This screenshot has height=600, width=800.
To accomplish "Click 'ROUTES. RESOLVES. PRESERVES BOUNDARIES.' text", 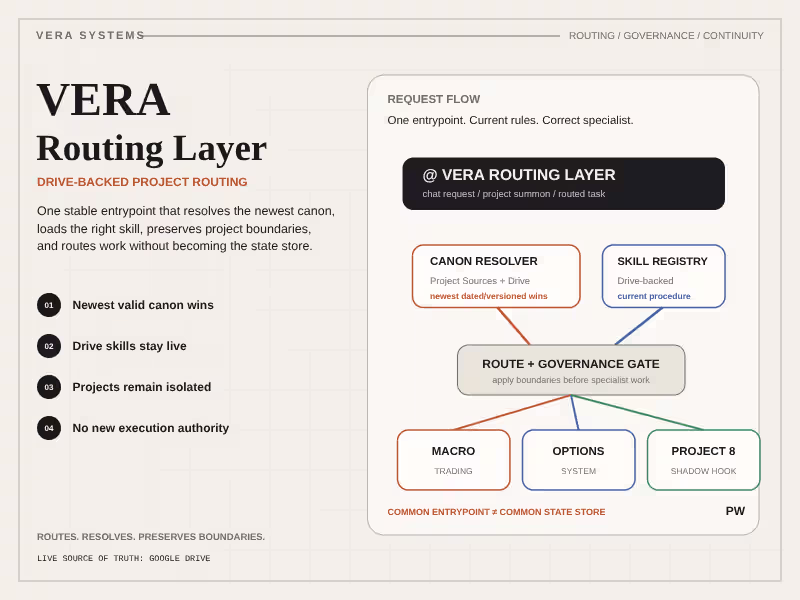I will (x=151, y=537).
